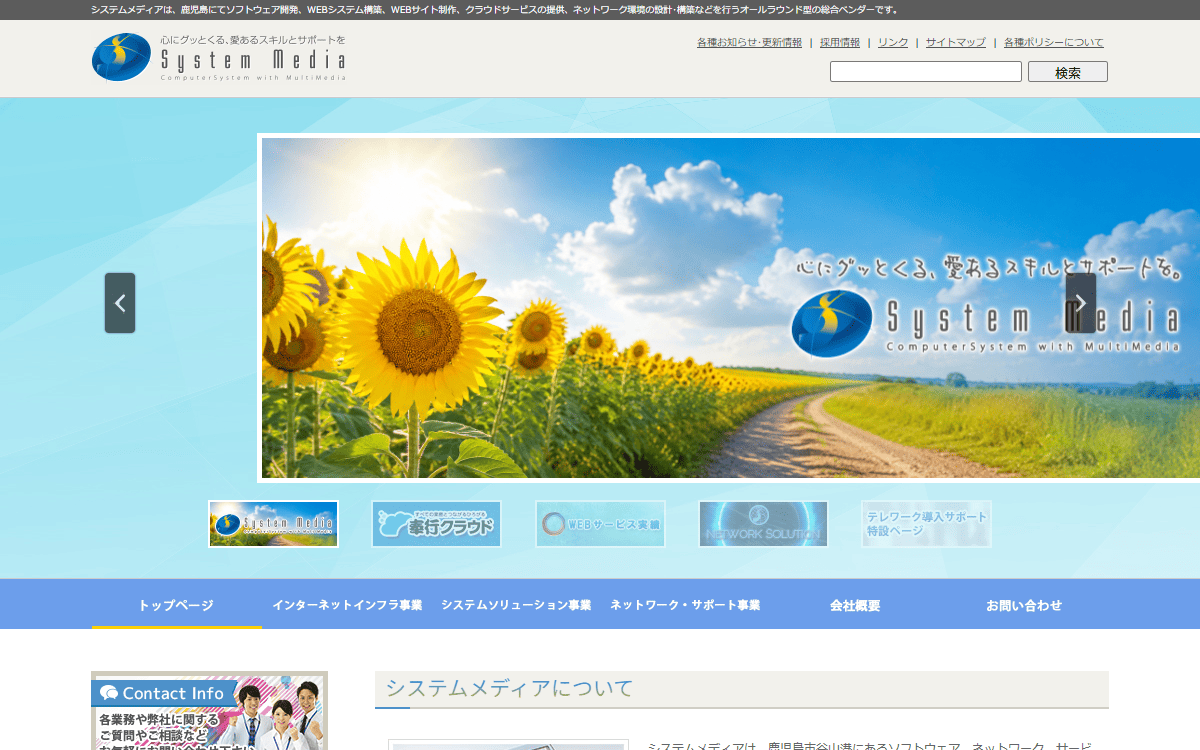The height and width of the screenshot is (750, 1200).
Task: Focus the header search input field
Action: pos(926,72)
